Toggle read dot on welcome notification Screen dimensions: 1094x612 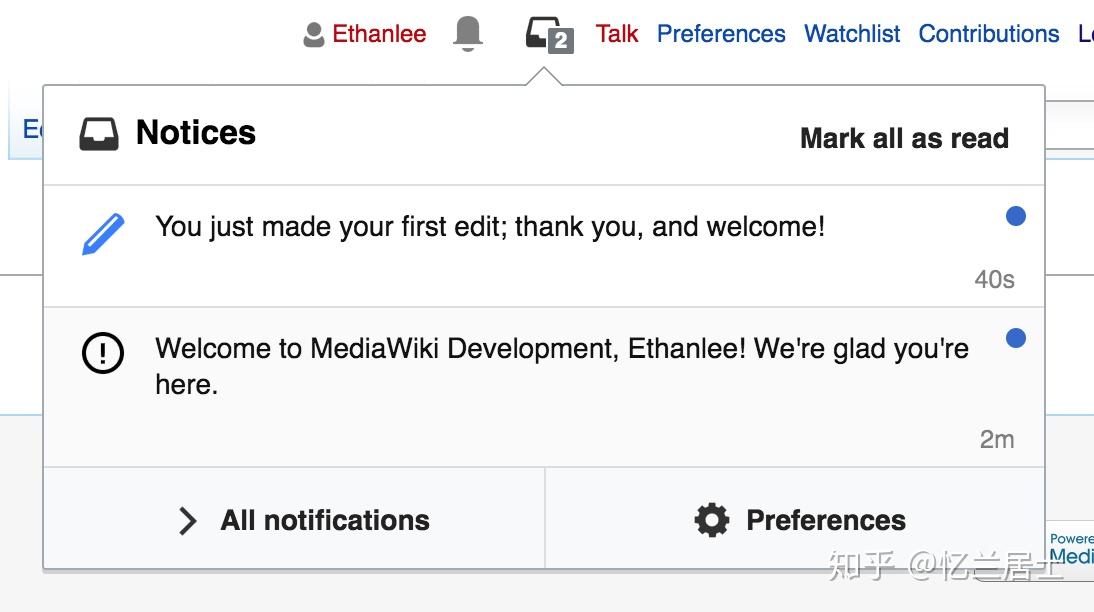pos(1015,338)
